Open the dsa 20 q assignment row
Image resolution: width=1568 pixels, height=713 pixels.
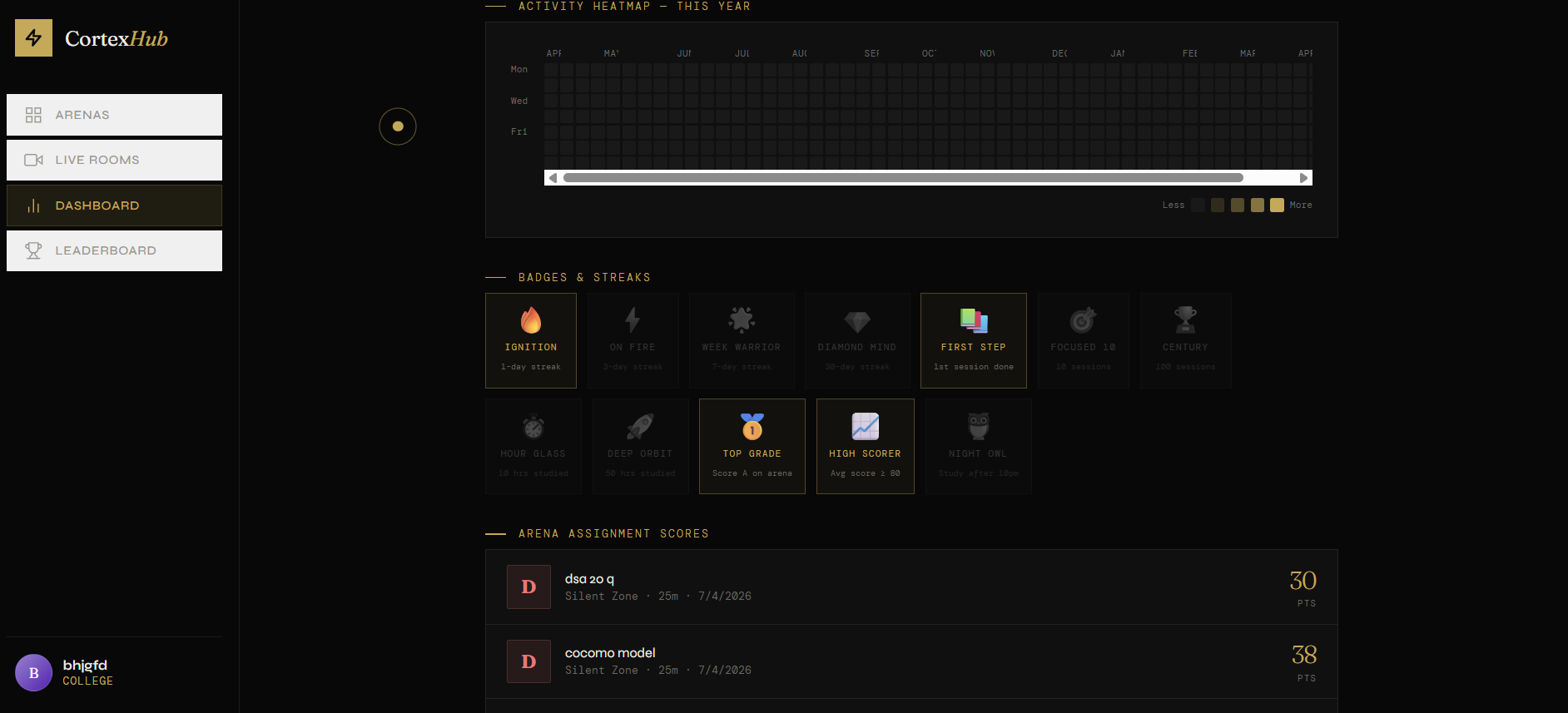911,587
